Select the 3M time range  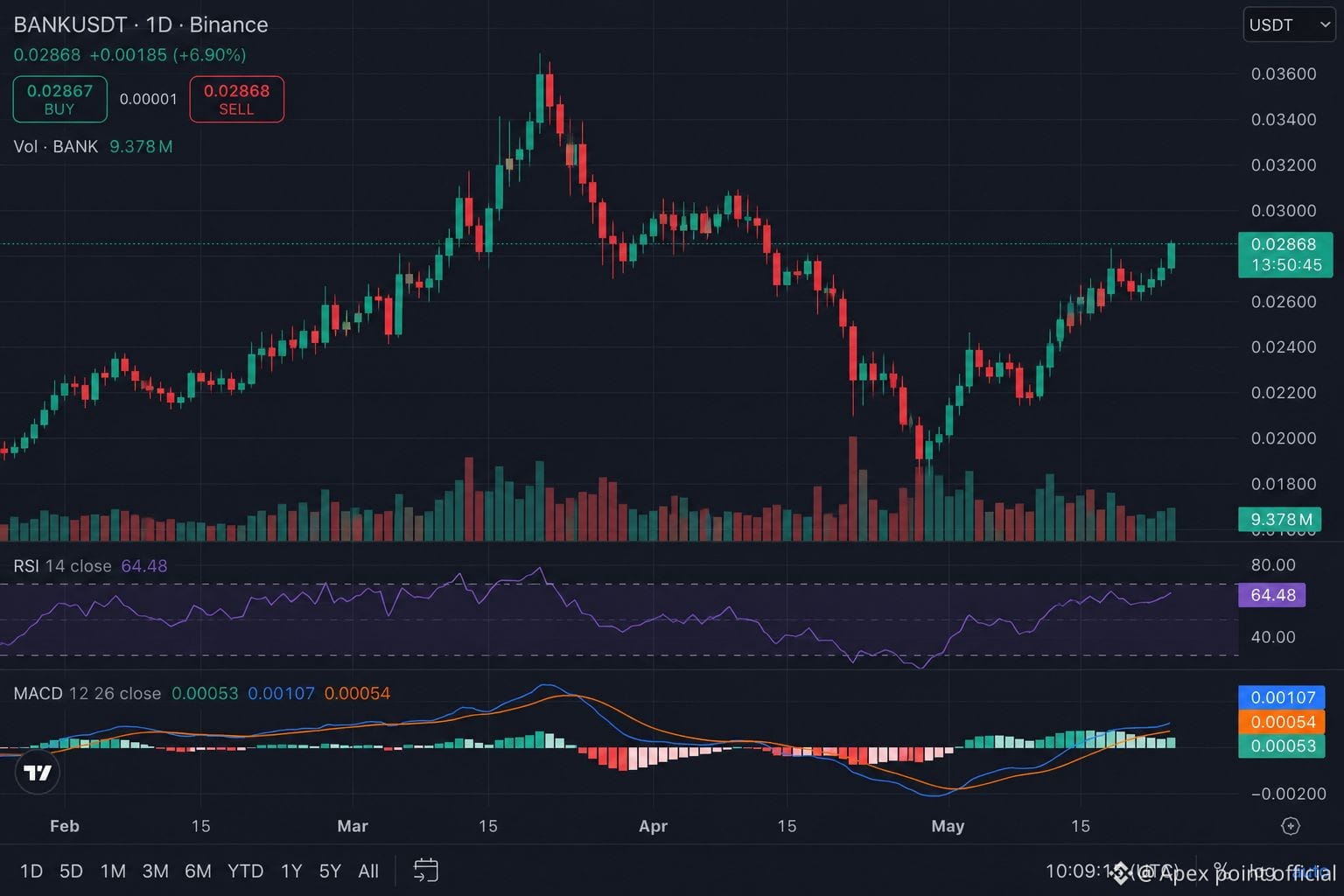click(155, 871)
